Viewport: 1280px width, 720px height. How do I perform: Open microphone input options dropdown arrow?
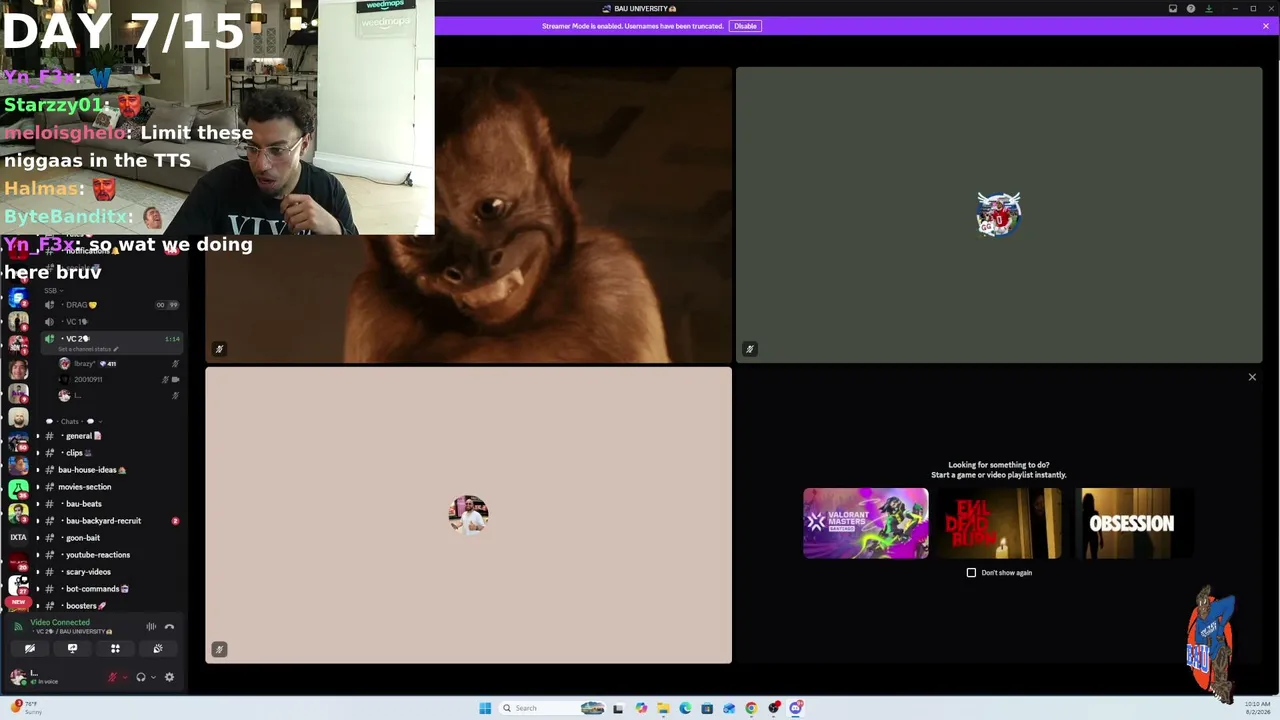click(x=124, y=677)
